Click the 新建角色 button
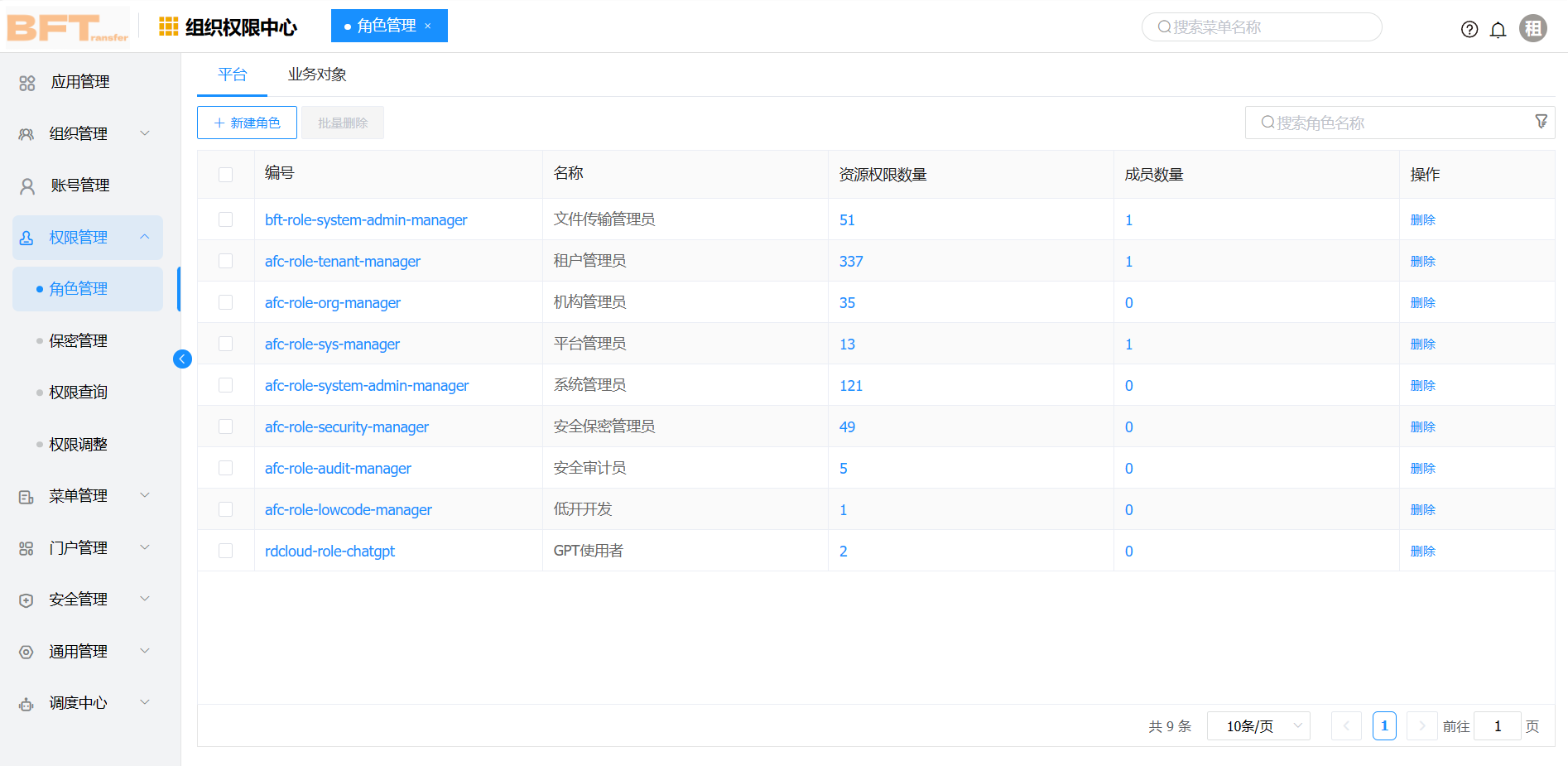The height and width of the screenshot is (766, 1568). (x=247, y=122)
